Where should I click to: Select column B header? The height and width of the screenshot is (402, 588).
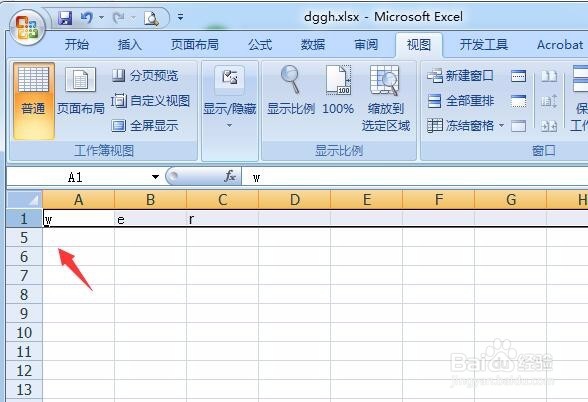[x=150, y=200]
